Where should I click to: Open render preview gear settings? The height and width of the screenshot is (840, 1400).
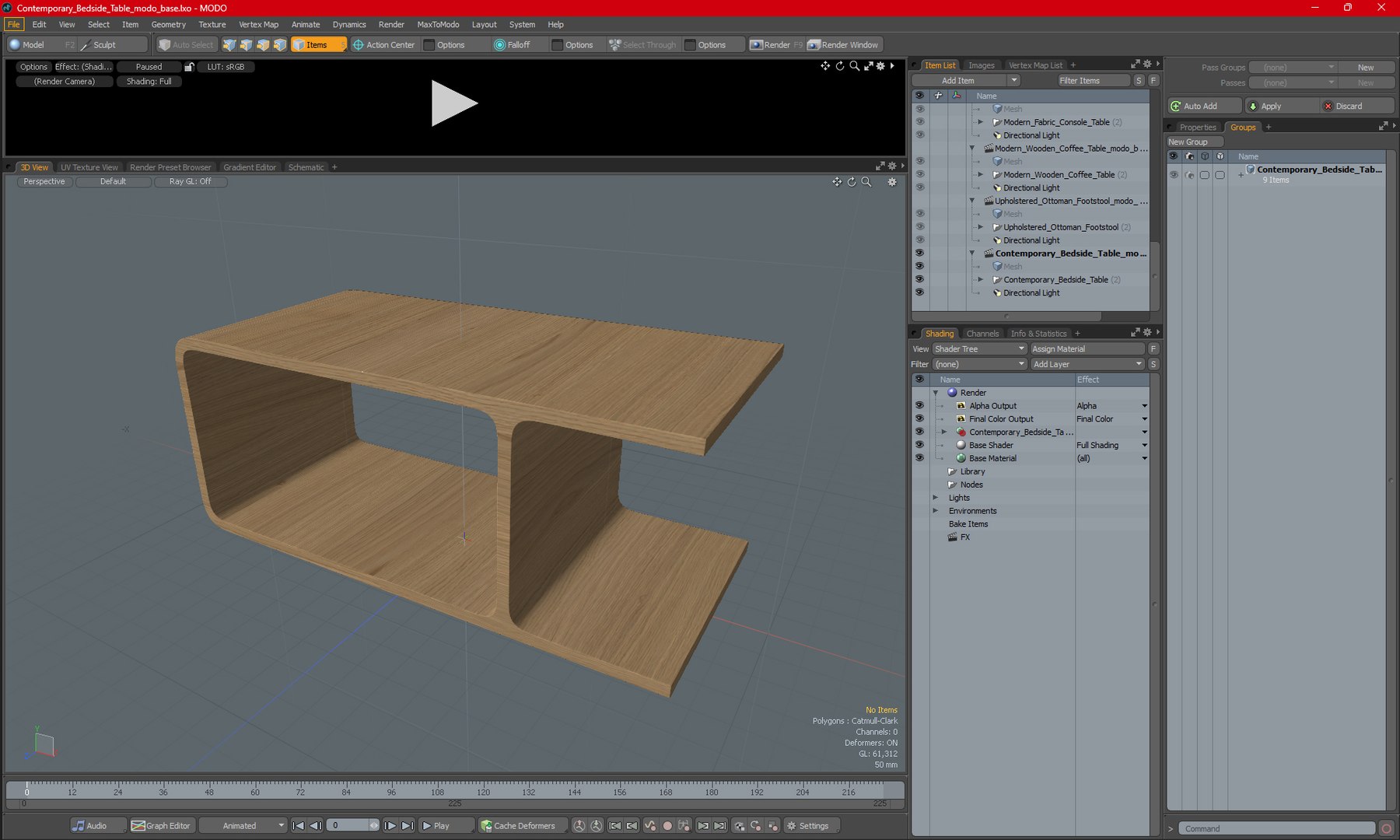pos(880,66)
